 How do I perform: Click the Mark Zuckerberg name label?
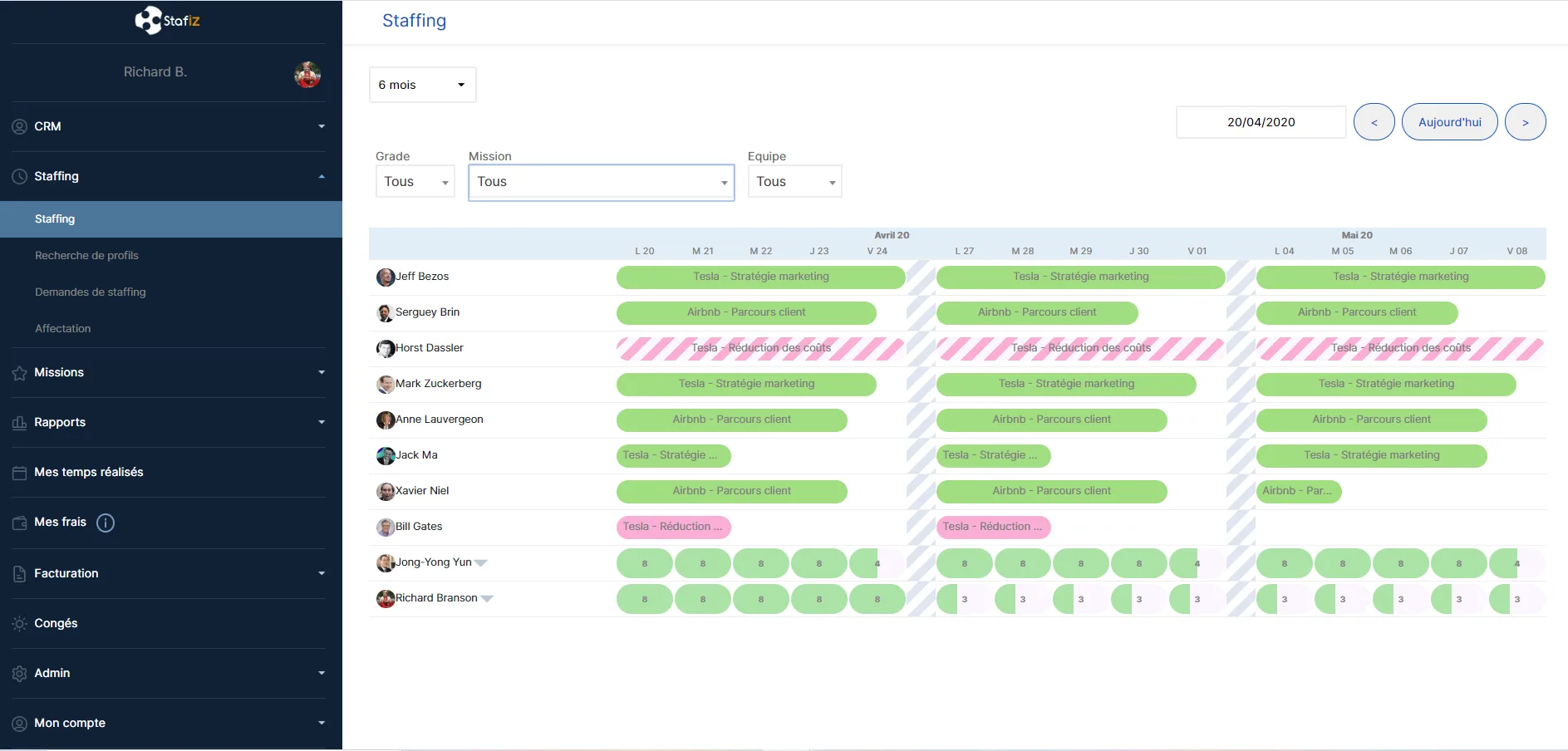[439, 384]
